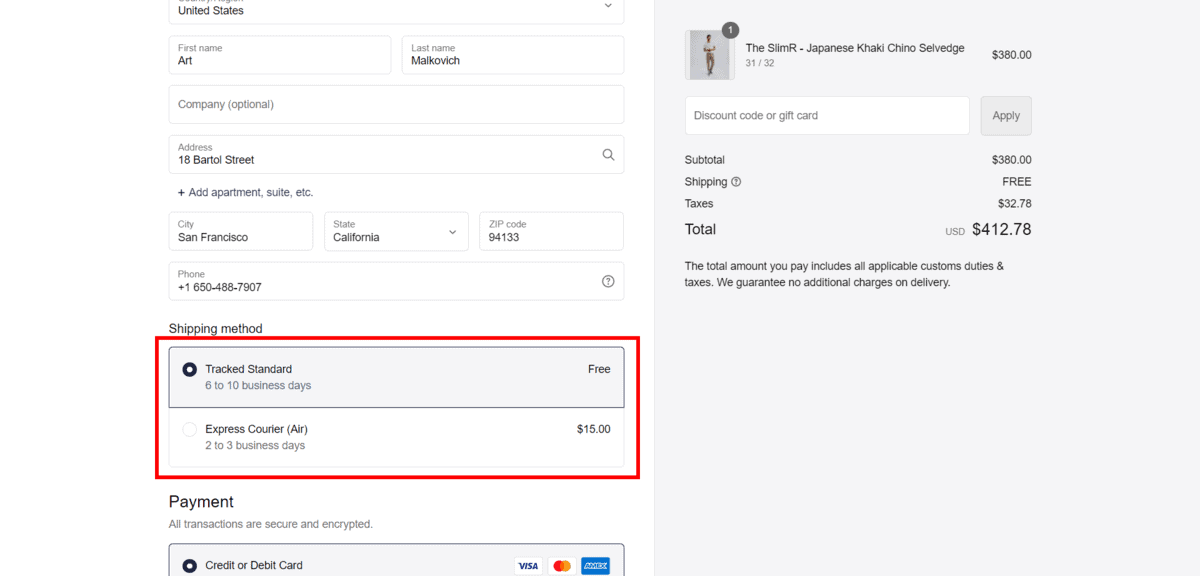Screen dimensions: 1200x576
Task: Click the phone field help icon
Action: pyautogui.click(x=608, y=281)
